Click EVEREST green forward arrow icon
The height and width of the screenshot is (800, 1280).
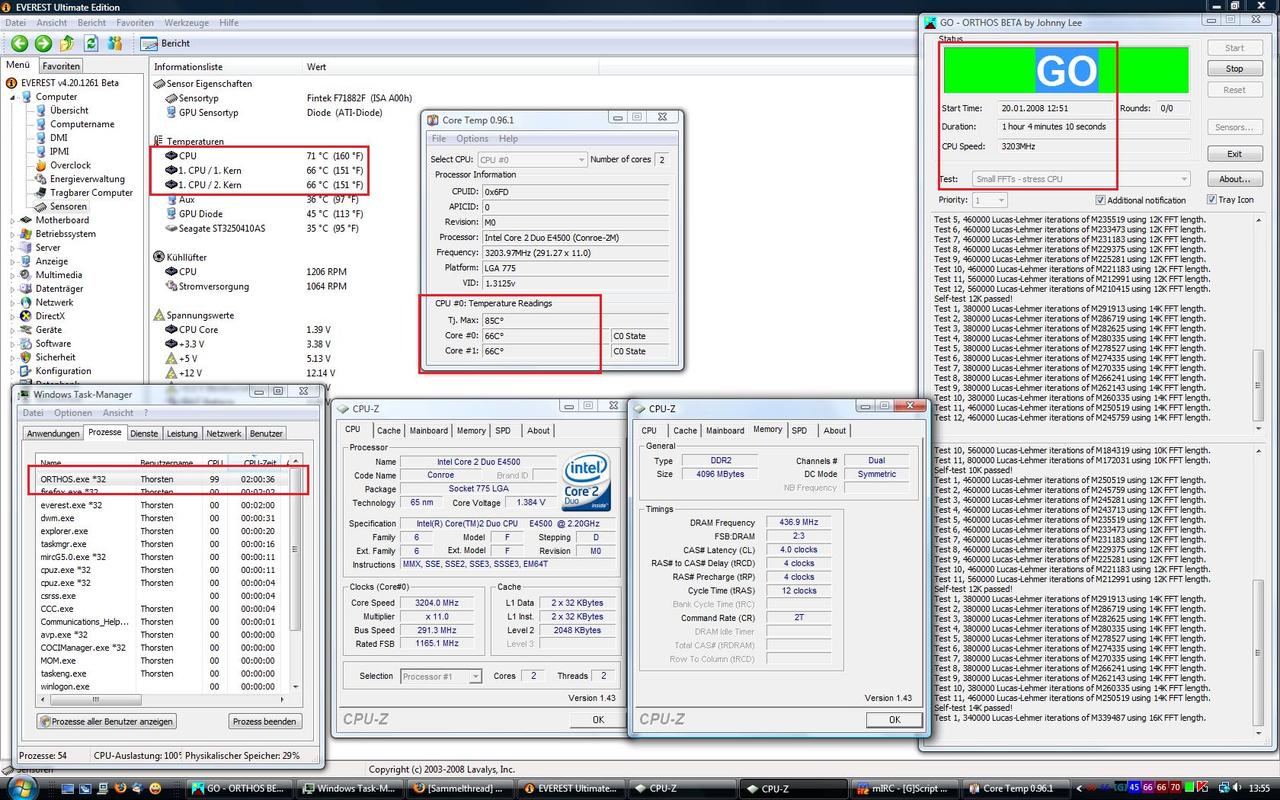point(43,43)
